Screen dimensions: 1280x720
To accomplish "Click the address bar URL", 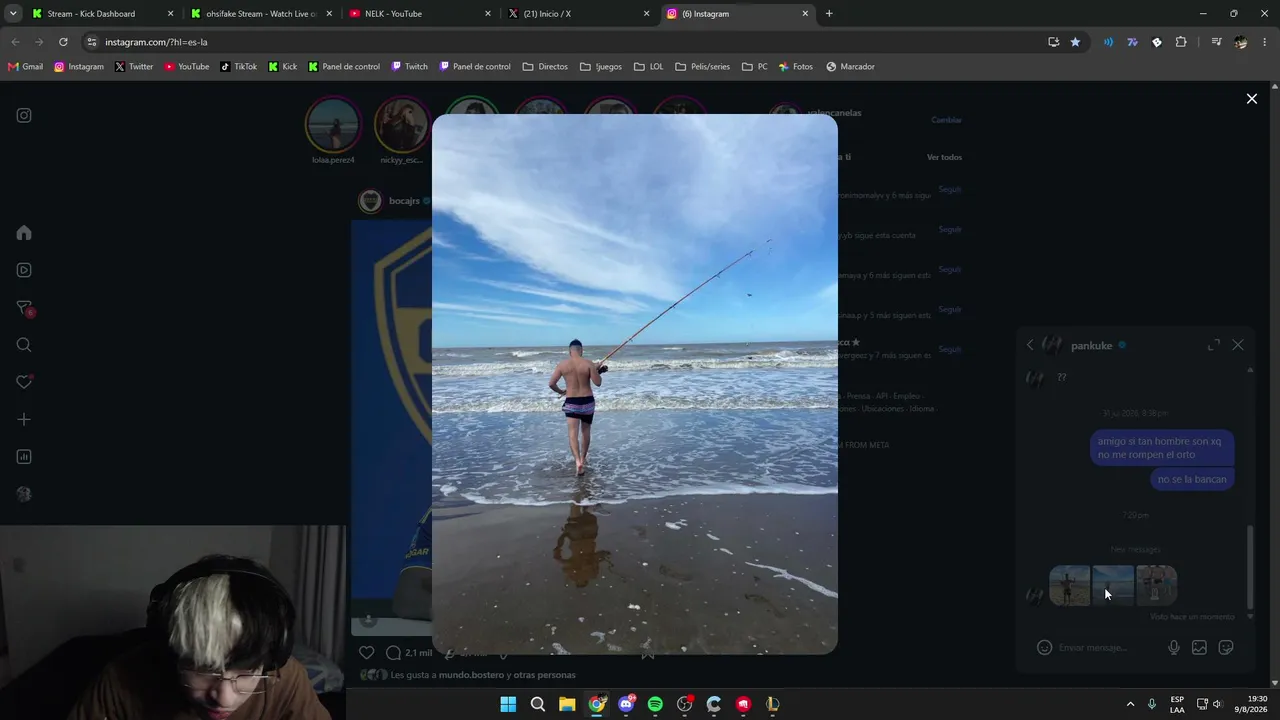I will [156, 42].
